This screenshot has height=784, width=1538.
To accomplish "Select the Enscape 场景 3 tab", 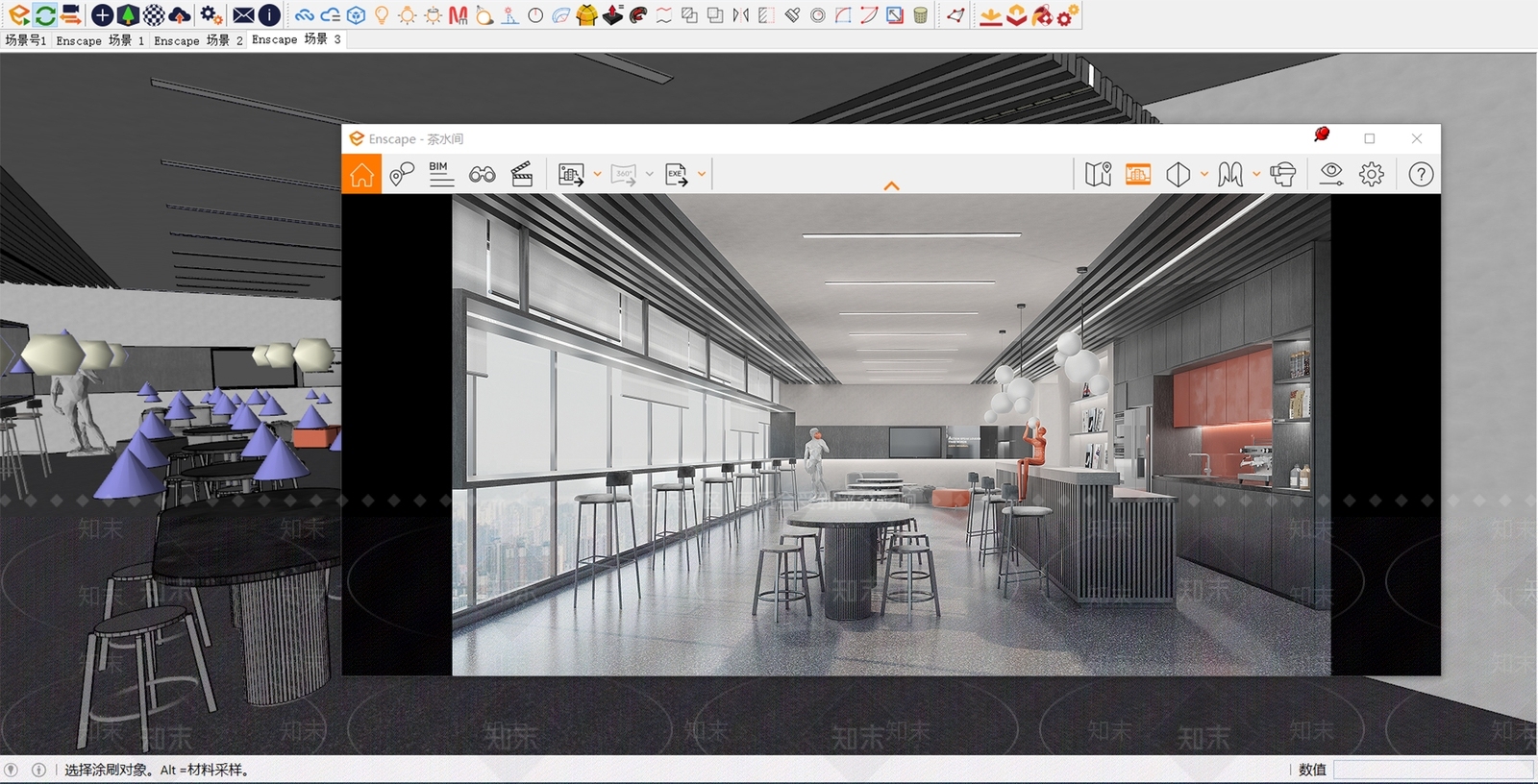I will tap(296, 39).
